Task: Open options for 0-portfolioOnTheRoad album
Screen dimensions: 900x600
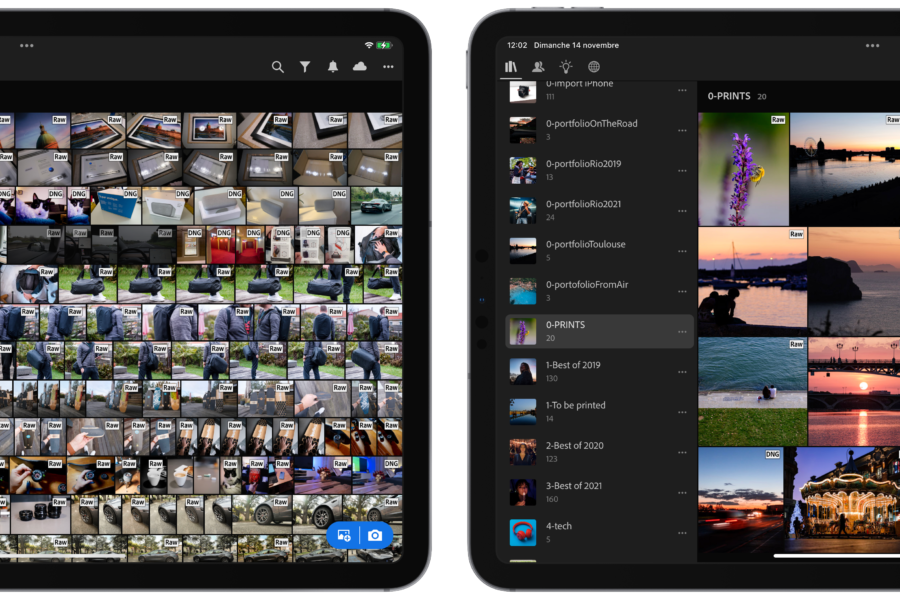Action: click(x=682, y=130)
